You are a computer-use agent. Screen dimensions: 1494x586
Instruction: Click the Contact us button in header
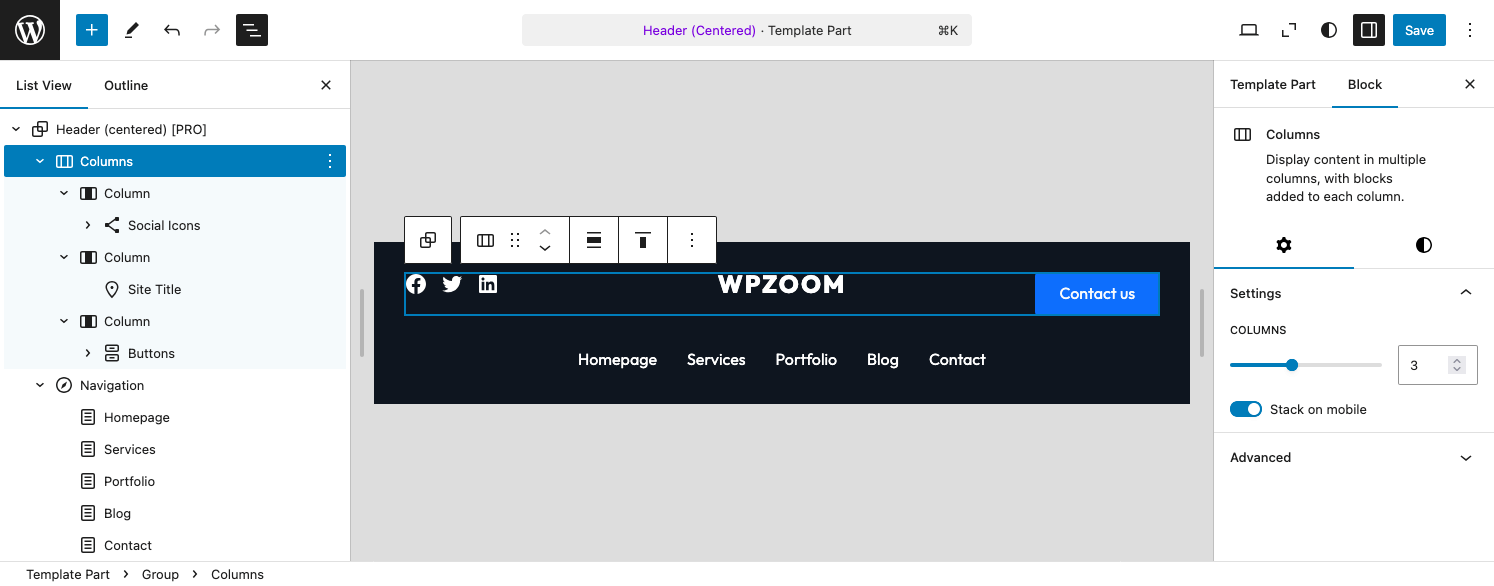[1097, 293]
